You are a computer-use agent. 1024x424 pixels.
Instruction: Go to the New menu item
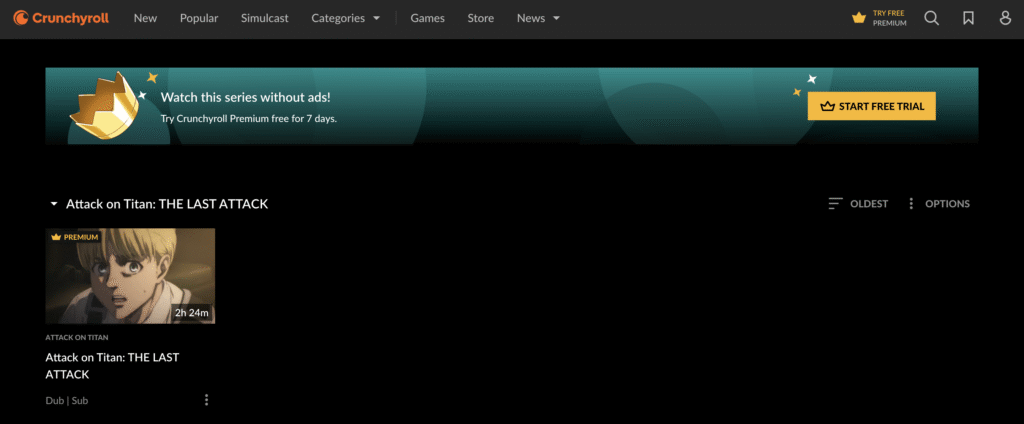click(145, 18)
